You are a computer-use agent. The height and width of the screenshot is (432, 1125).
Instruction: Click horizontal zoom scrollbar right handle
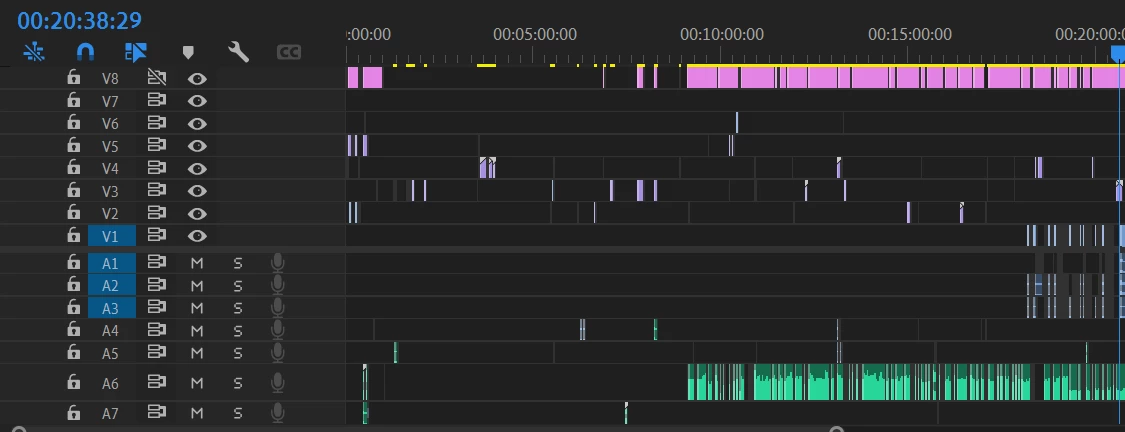836,430
